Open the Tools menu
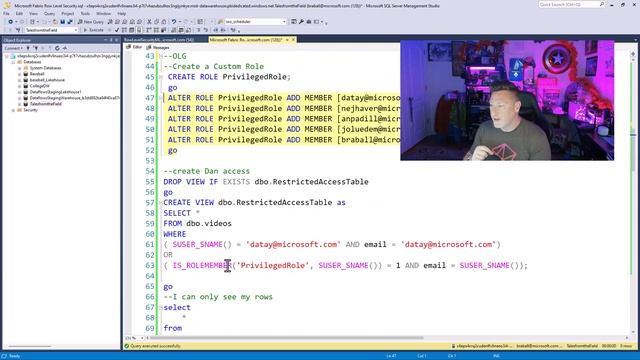The image size is (640, 360). 85,13
